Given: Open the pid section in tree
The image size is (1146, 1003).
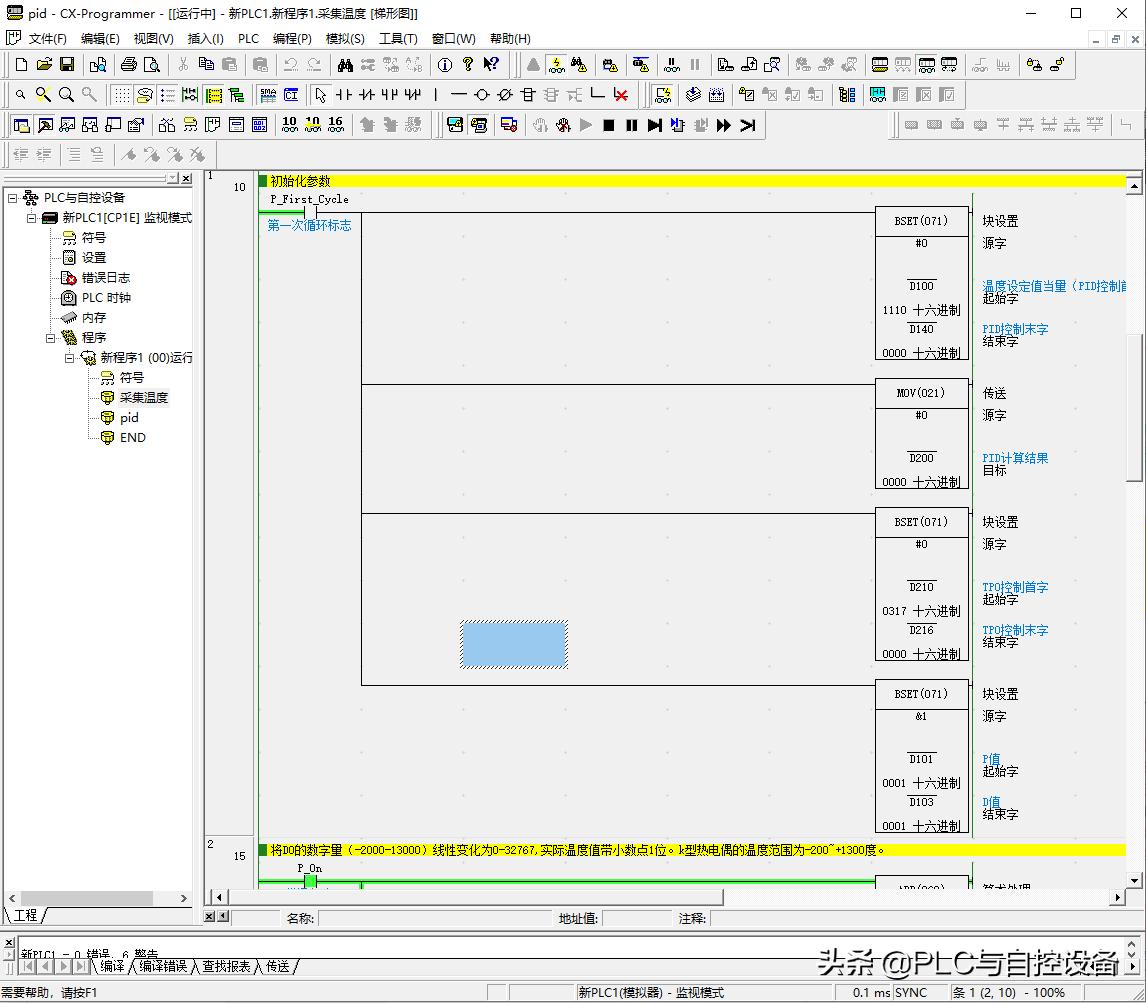Looking at the screenshot, I should [129, 418].
